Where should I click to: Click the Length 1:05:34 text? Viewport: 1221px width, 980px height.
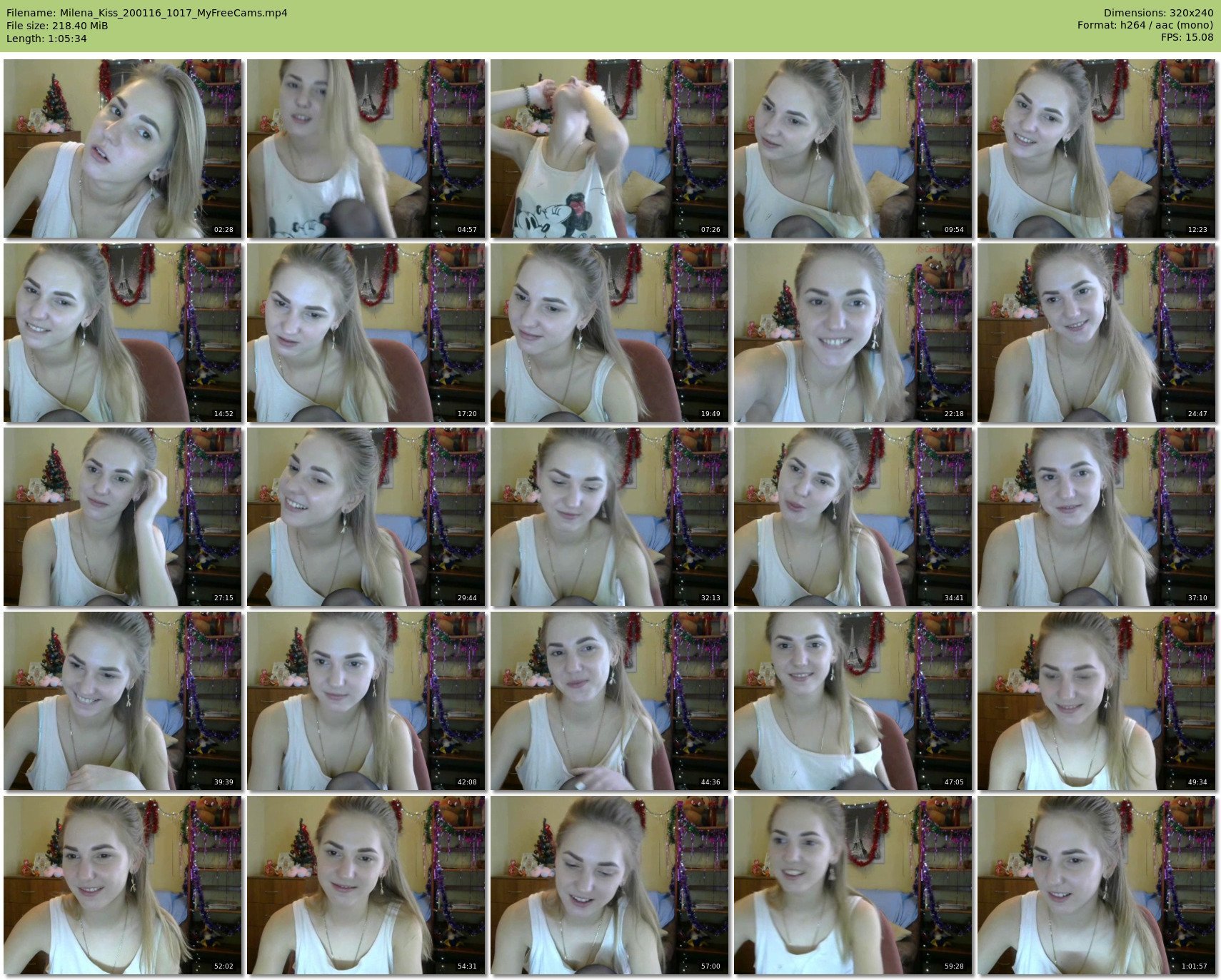46,39
